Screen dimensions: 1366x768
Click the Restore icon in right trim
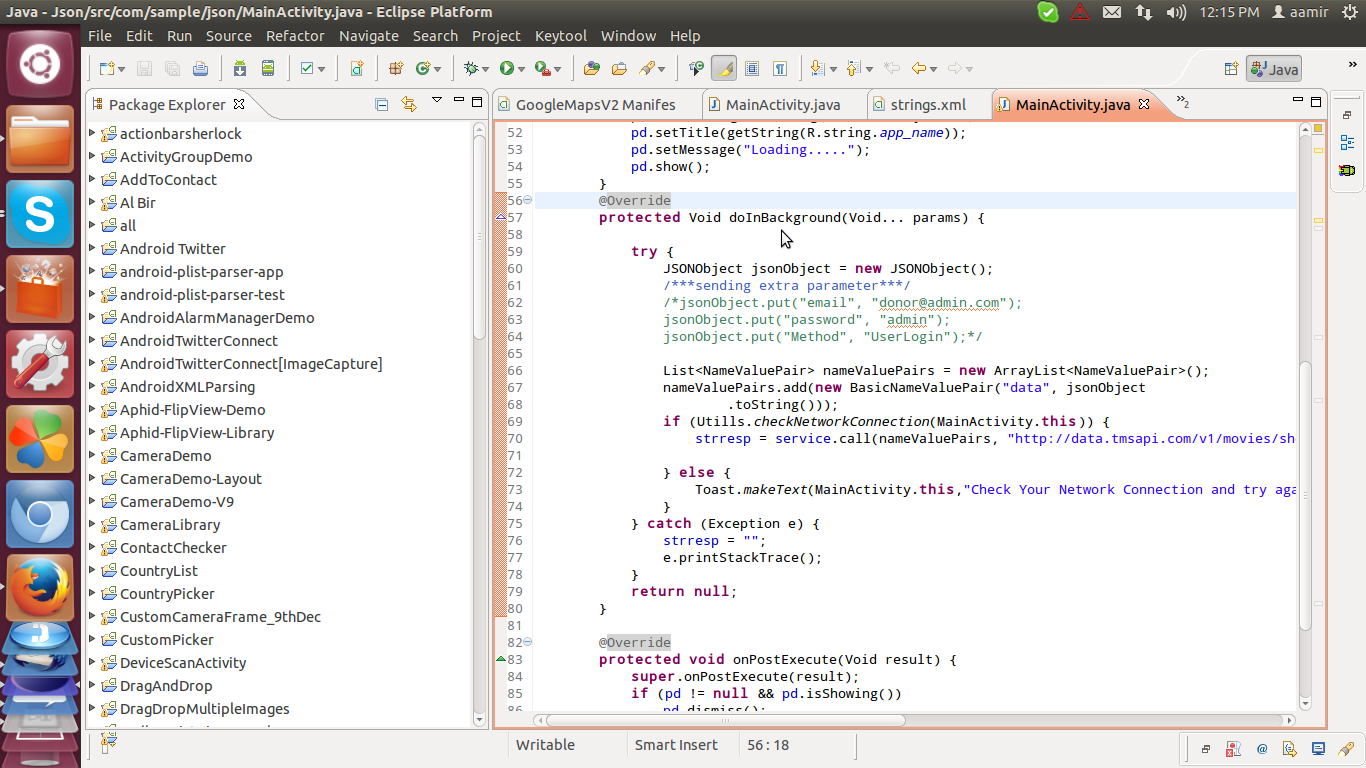[1347, 115]
